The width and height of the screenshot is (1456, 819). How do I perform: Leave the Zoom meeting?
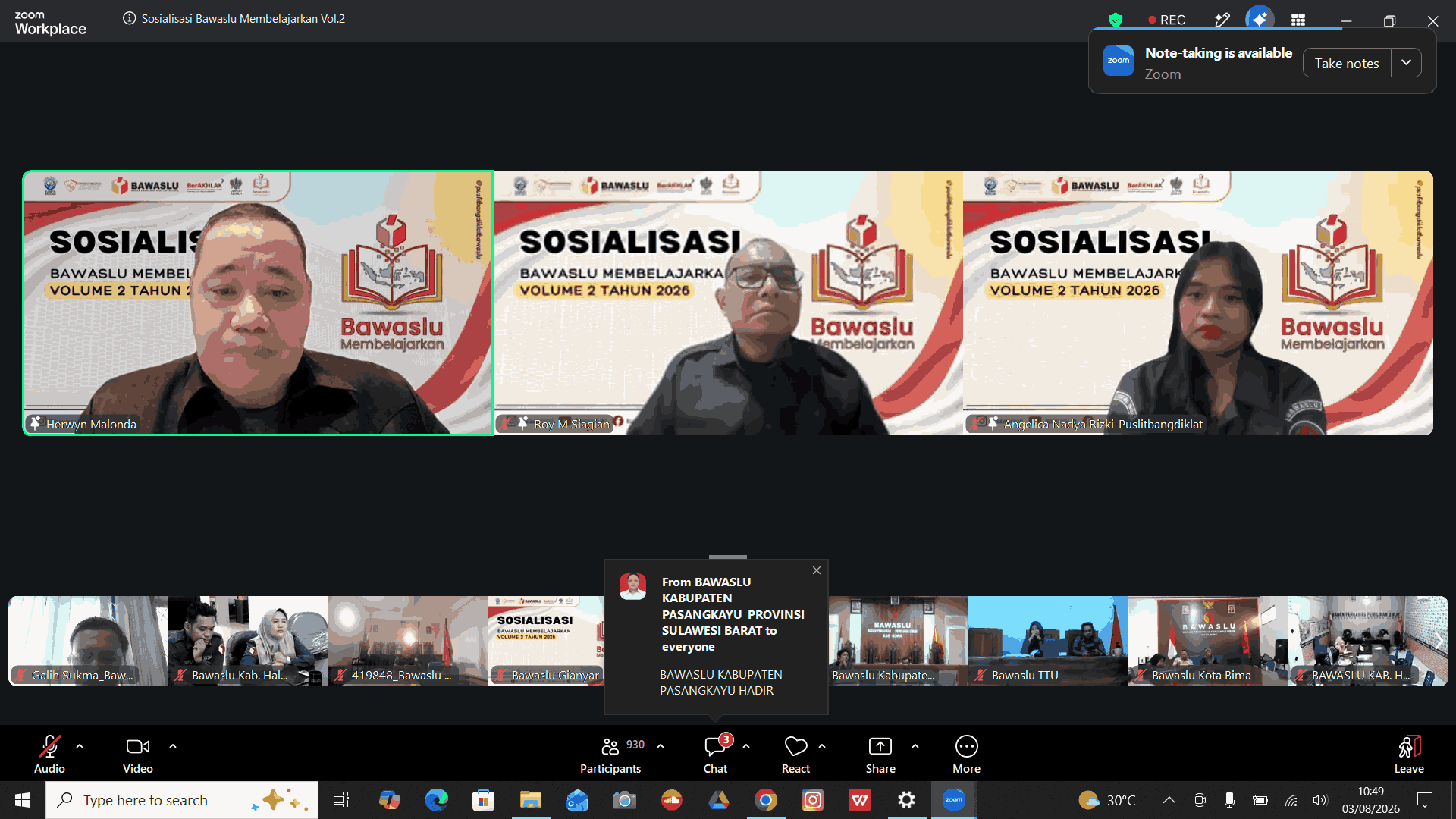coord(1409,754)
